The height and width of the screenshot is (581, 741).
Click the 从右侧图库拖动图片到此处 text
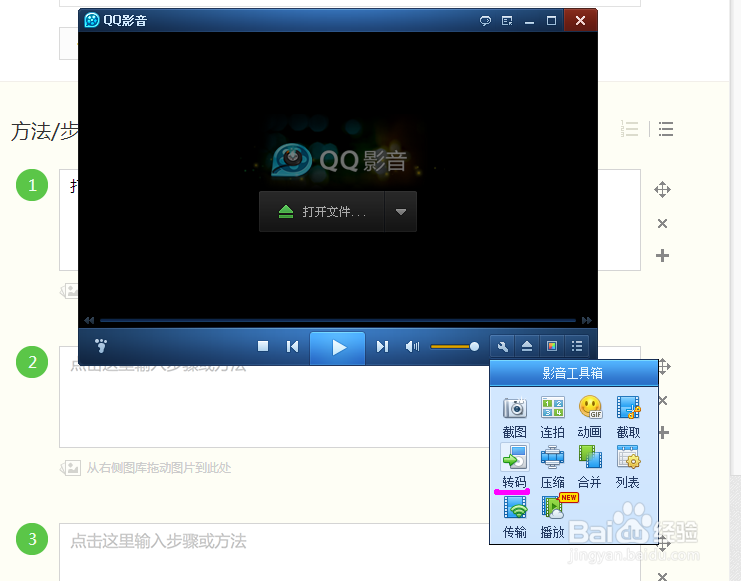point(158,468)
